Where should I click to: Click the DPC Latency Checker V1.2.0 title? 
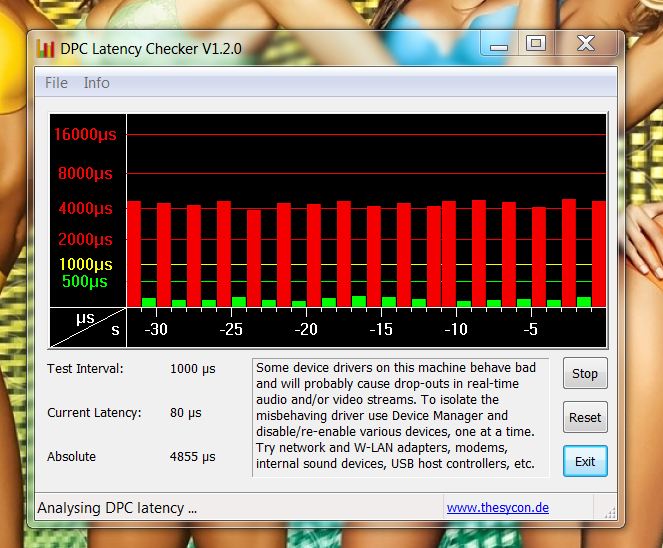(151, 49)
